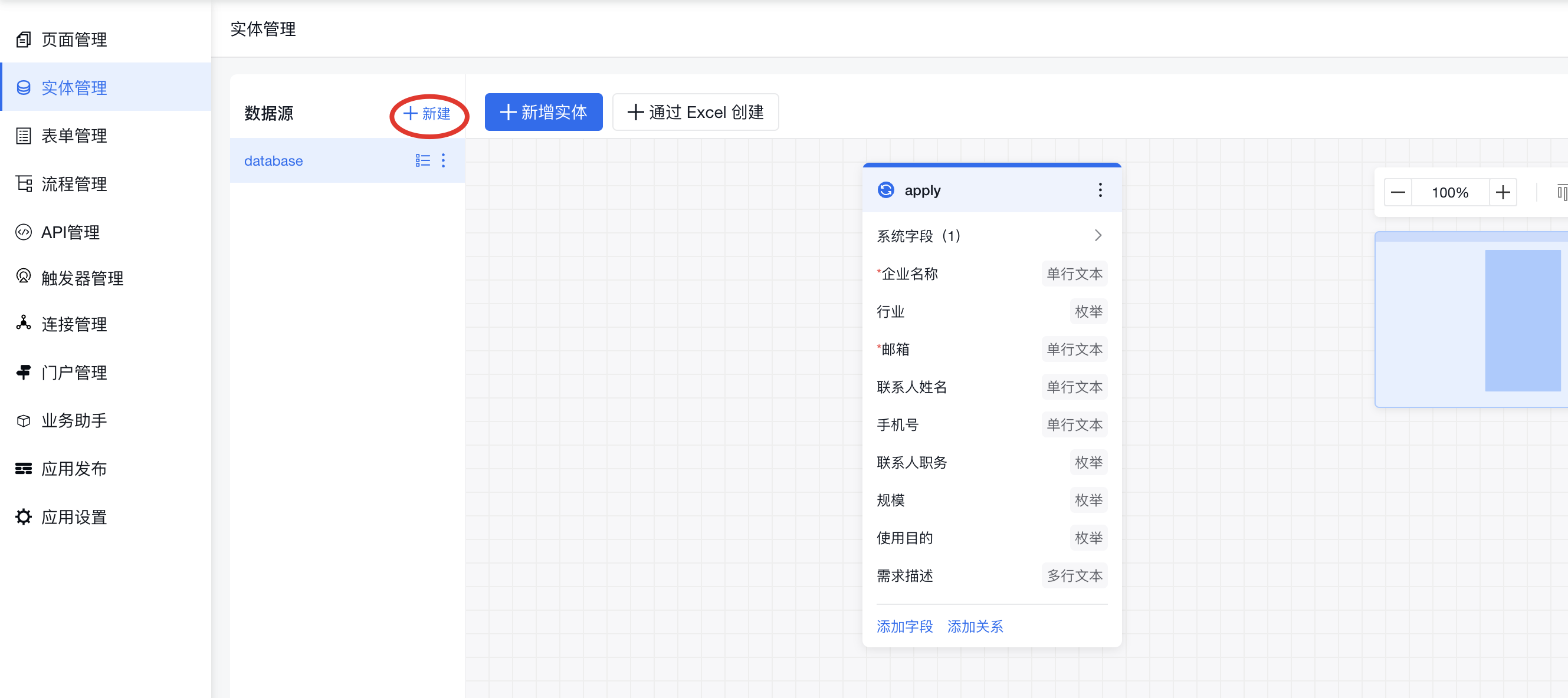Click the 门户管理 signpost icon
The image size is (1568, 698).
[23, 372]
